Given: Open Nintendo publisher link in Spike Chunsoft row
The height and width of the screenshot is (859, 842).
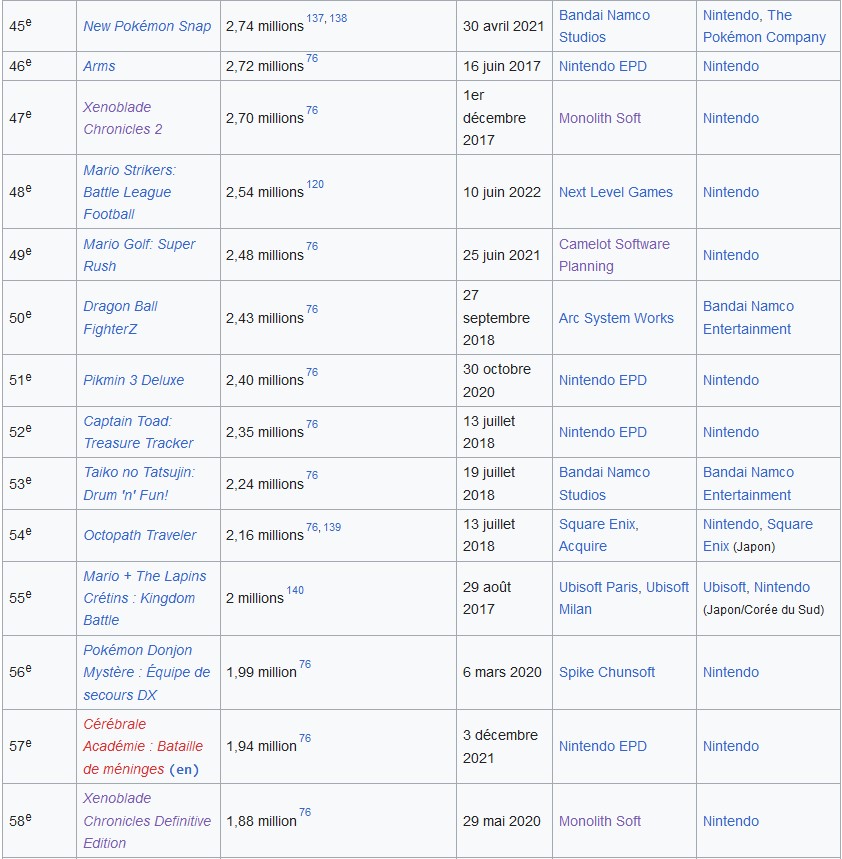Looking at the screenshot, I should pos(731,672).
